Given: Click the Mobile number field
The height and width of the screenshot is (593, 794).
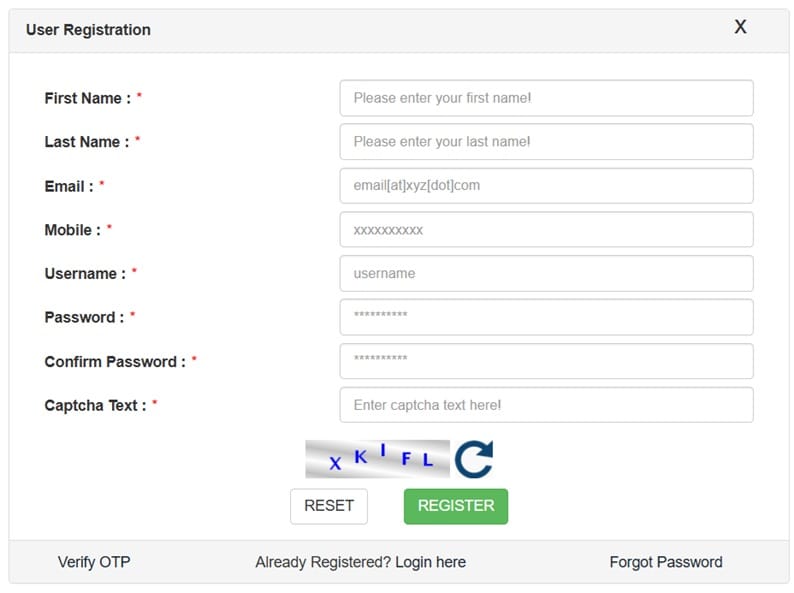Looking at the screenshot, I should [546, 230].
